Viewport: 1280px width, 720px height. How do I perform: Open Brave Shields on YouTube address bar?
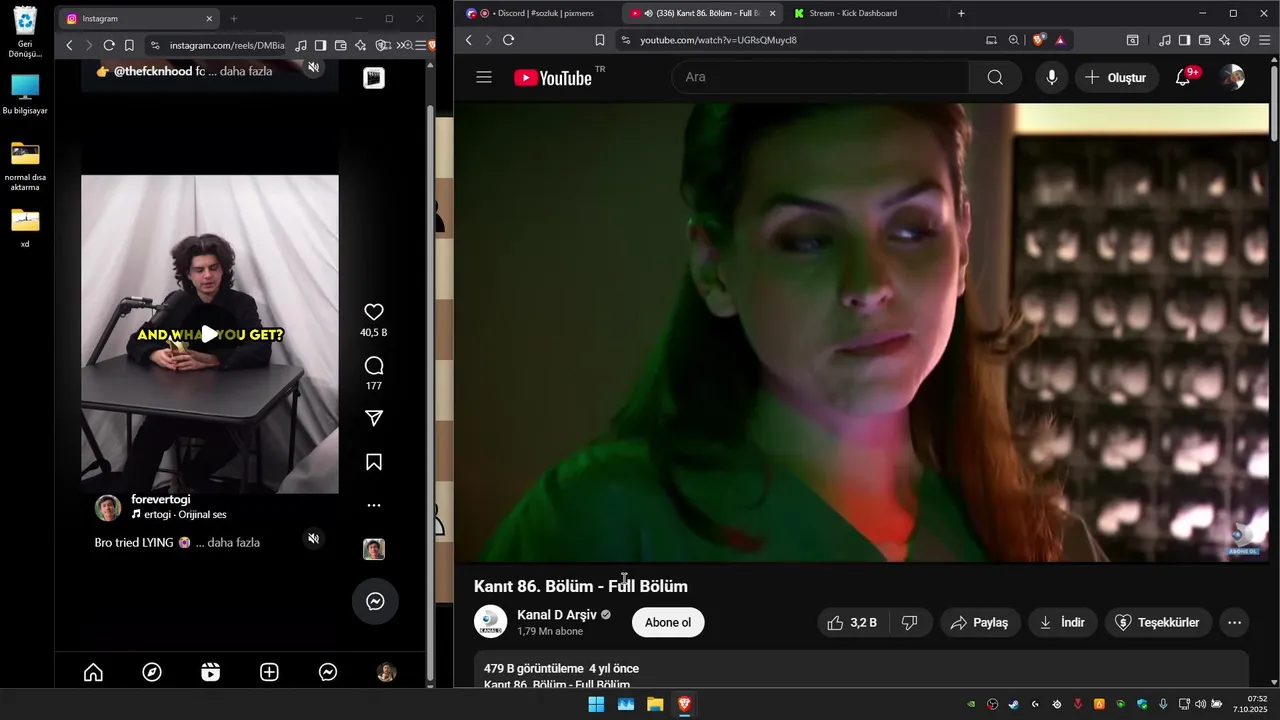pos(1039,40)
